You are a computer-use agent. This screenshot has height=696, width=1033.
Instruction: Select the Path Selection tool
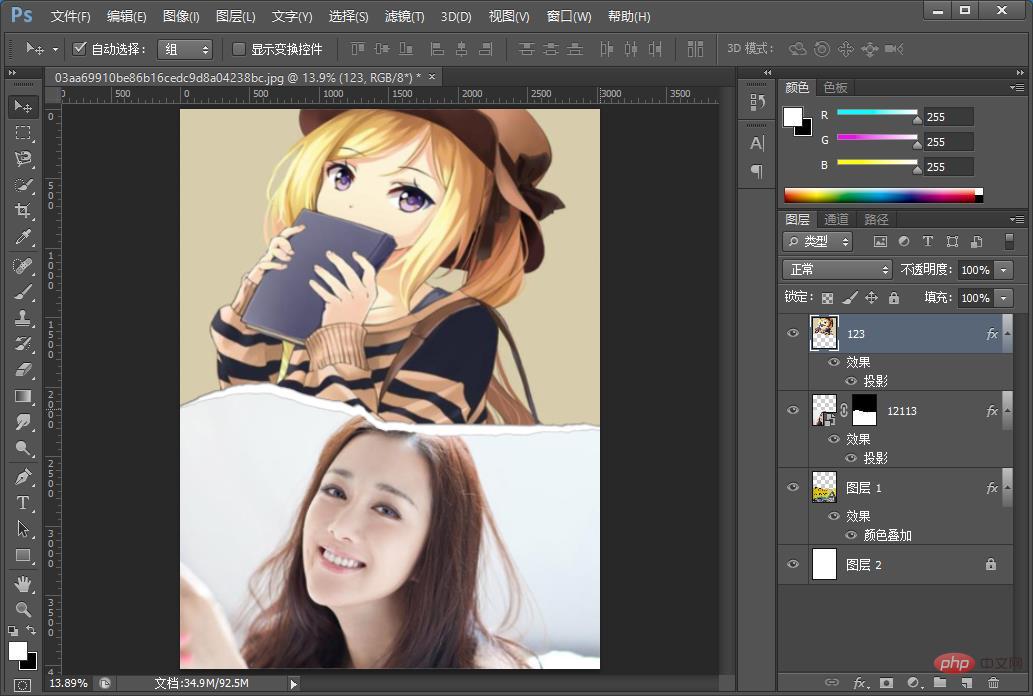point(23,529)
